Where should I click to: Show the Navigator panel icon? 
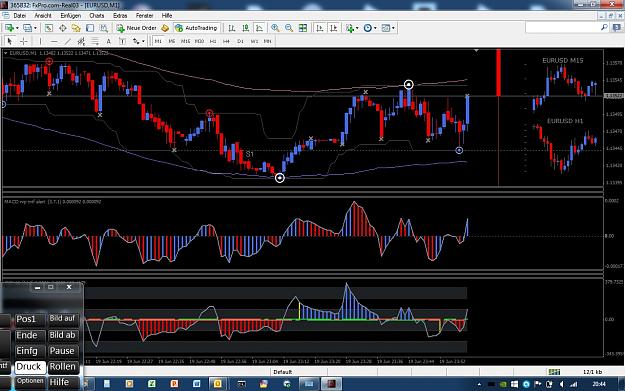tap(76, 28)
